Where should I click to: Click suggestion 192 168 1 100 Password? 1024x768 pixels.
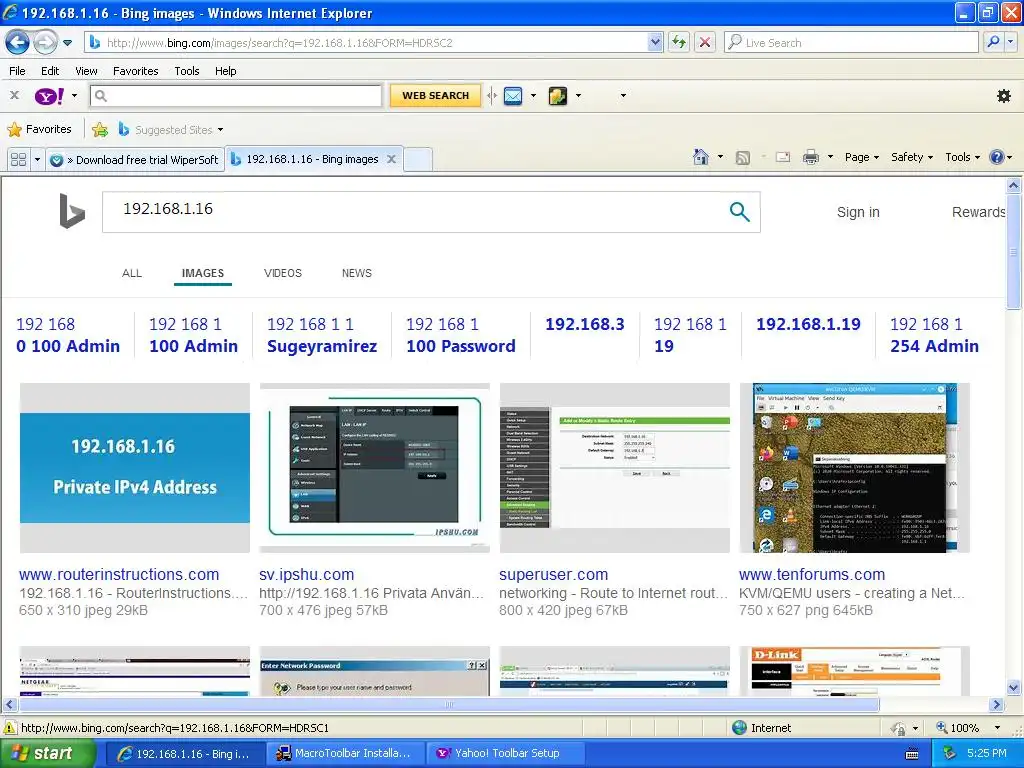[x=460, y=335]
